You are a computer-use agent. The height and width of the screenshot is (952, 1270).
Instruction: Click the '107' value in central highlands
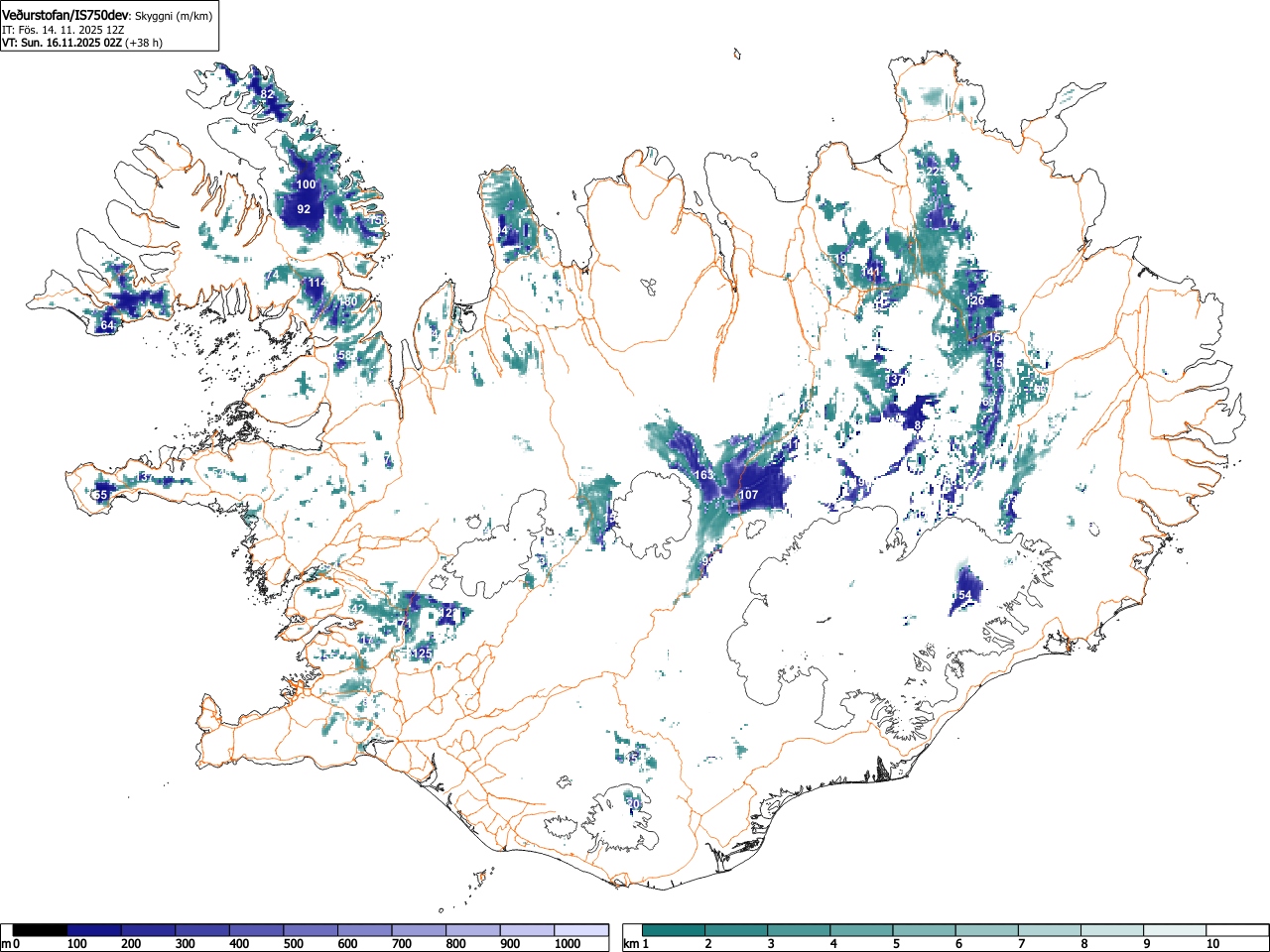coord(749,495)
